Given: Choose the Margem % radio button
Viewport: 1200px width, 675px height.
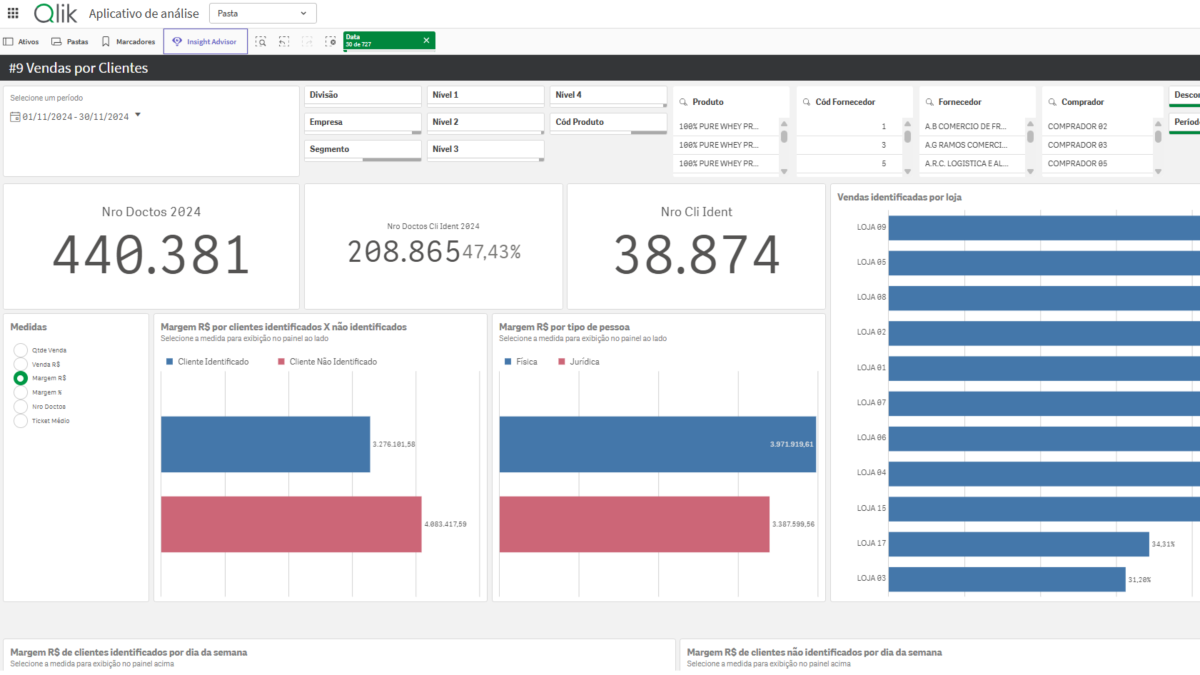Looking at the screenshot, I should tap(21, 393).
